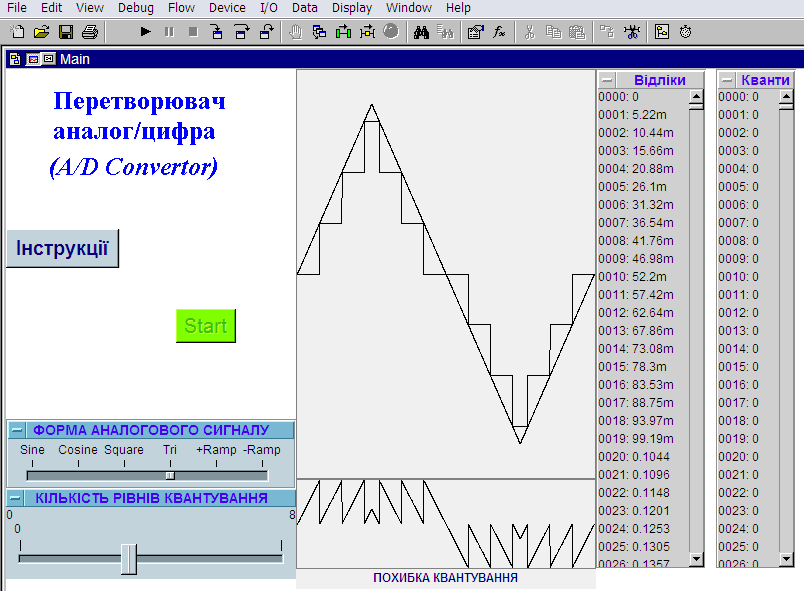Screen dimensions: 804x591
Task: Click the Copy toolbar icon
Action: 553,32
